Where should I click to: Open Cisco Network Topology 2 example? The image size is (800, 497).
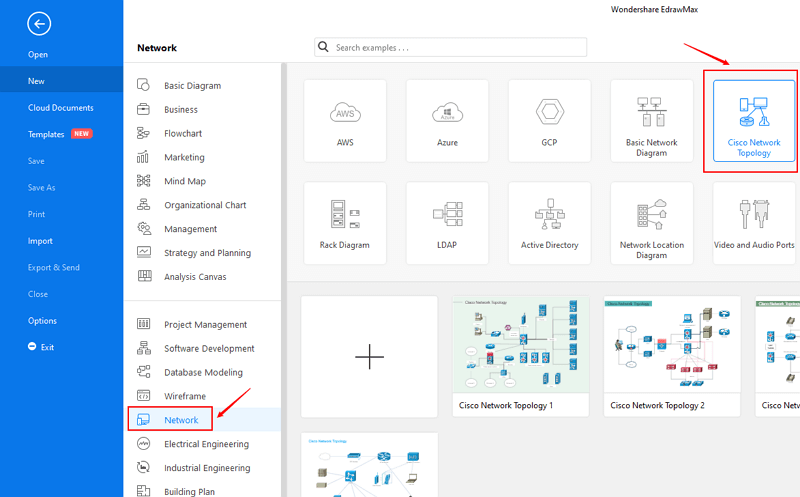pos(672,356)
